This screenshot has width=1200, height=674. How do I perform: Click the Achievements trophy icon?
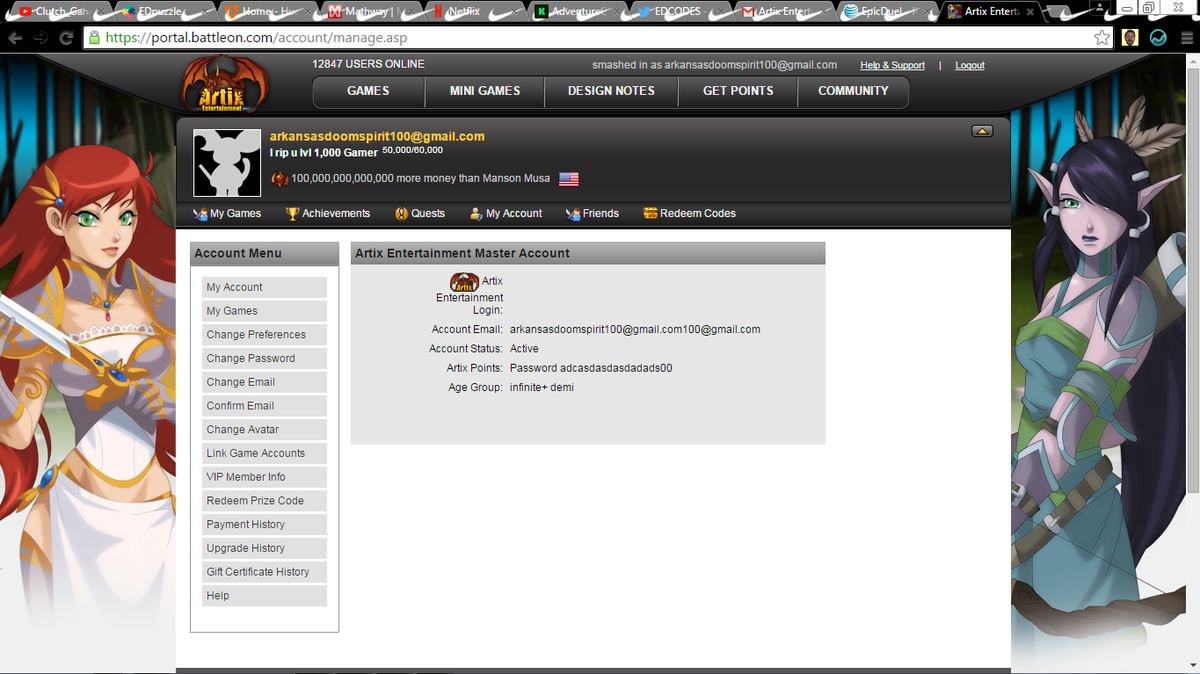(x=293, y=213)
